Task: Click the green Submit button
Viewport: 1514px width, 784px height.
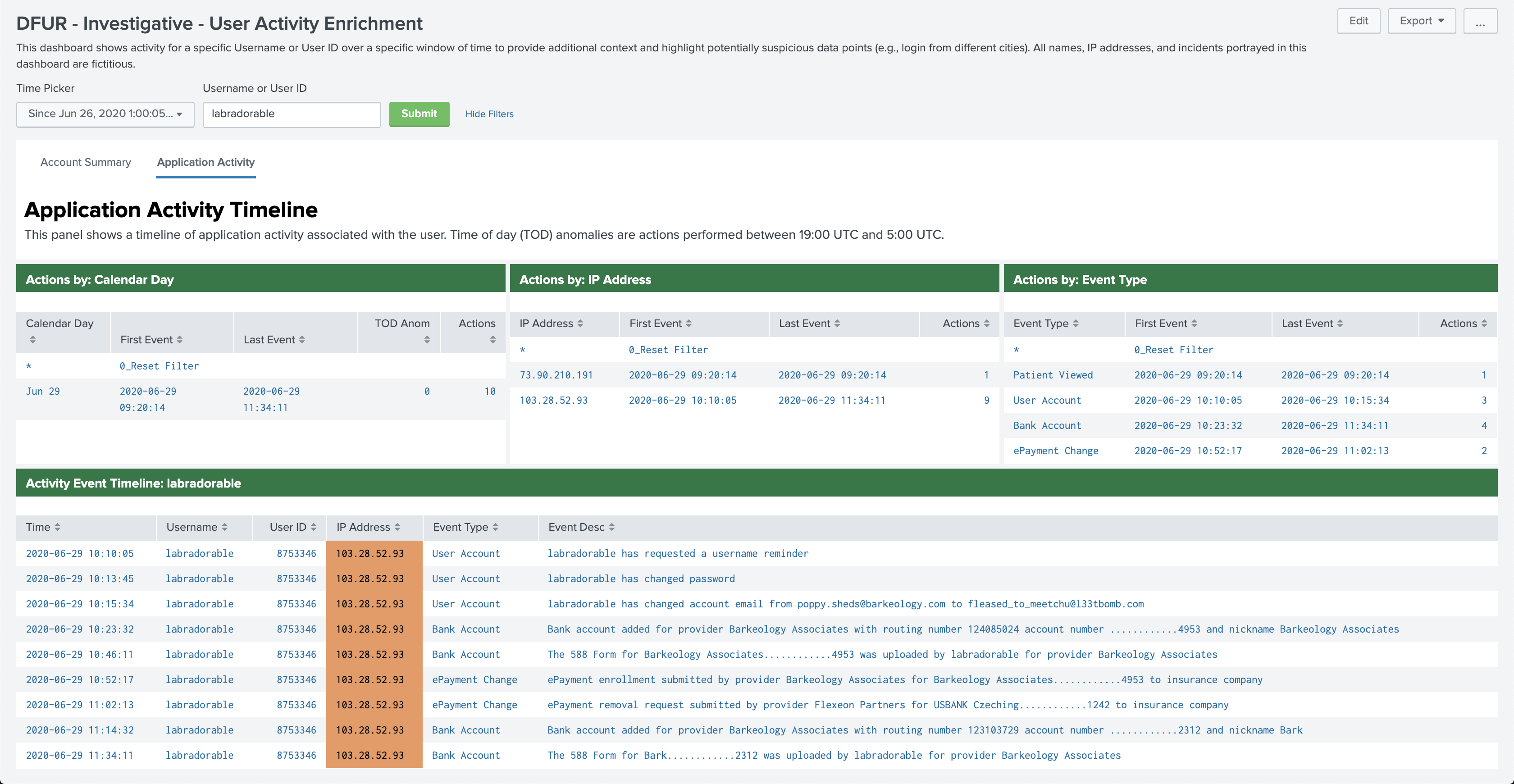Action: [419, 114]
